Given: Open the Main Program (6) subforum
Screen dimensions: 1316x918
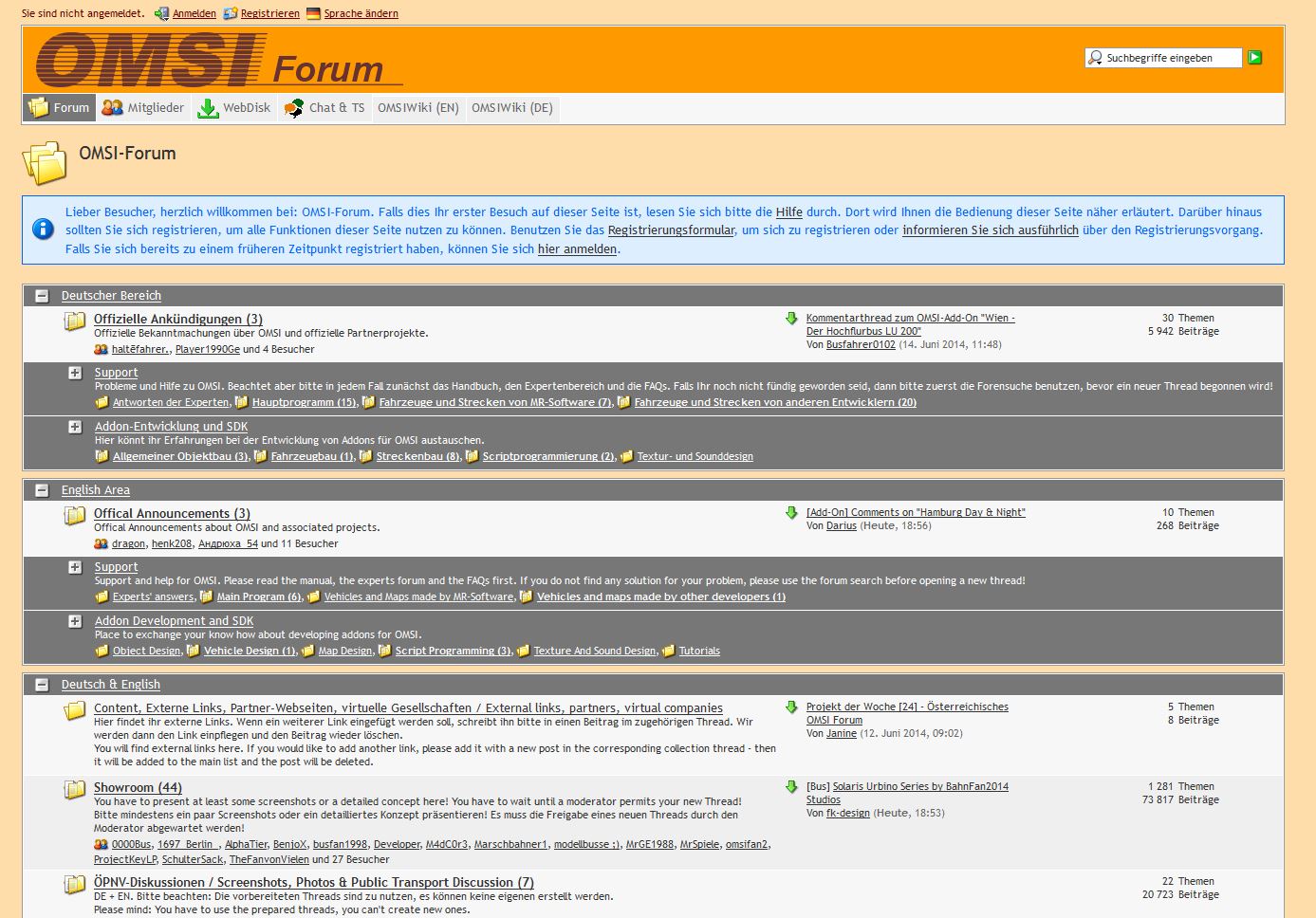Looking at the screenshot, I should click(x=259, y=597).
